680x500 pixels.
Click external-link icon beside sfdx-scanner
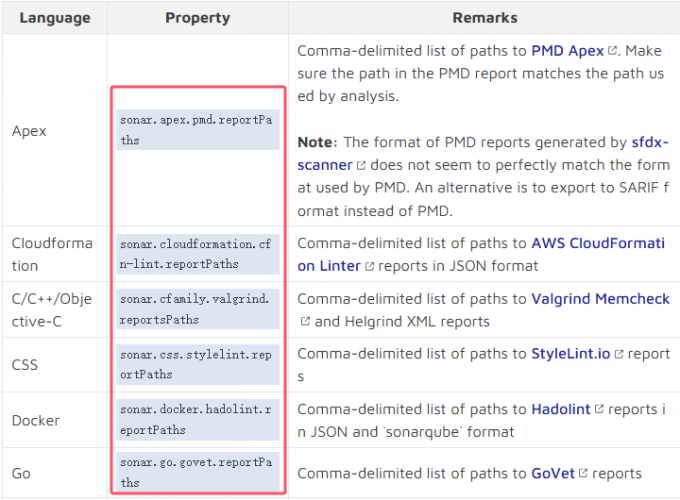point(360,165)
